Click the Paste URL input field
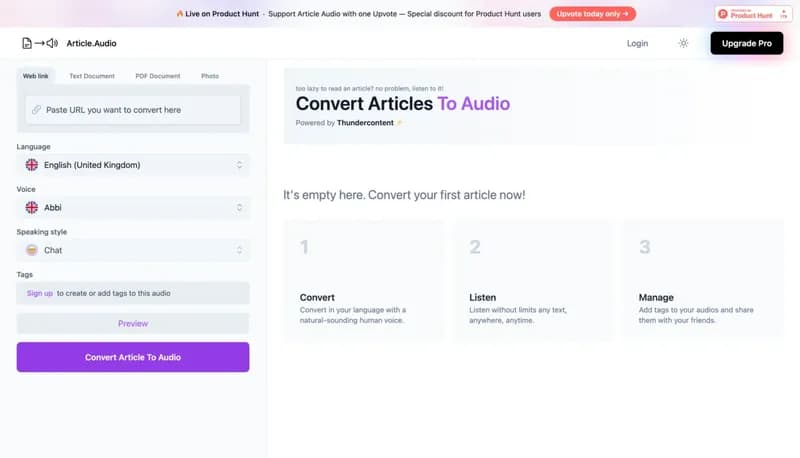 133,110
